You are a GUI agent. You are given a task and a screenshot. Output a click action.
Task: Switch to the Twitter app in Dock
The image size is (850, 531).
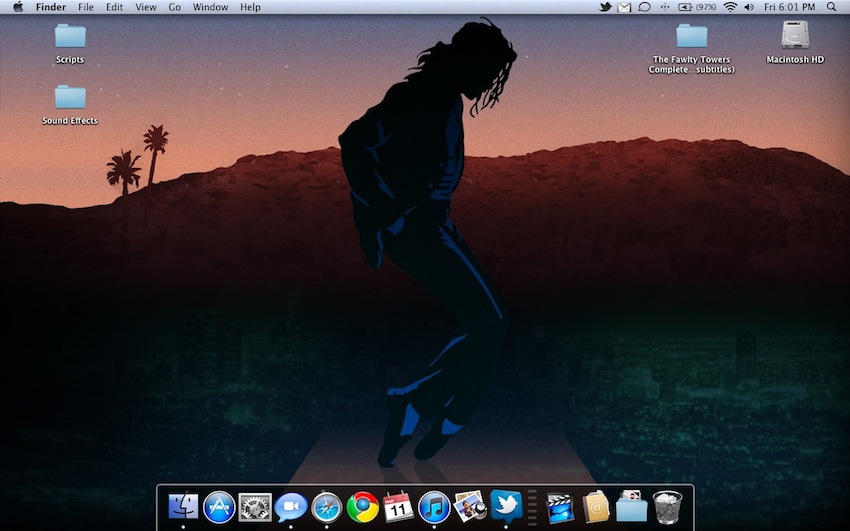coord(506,506)
